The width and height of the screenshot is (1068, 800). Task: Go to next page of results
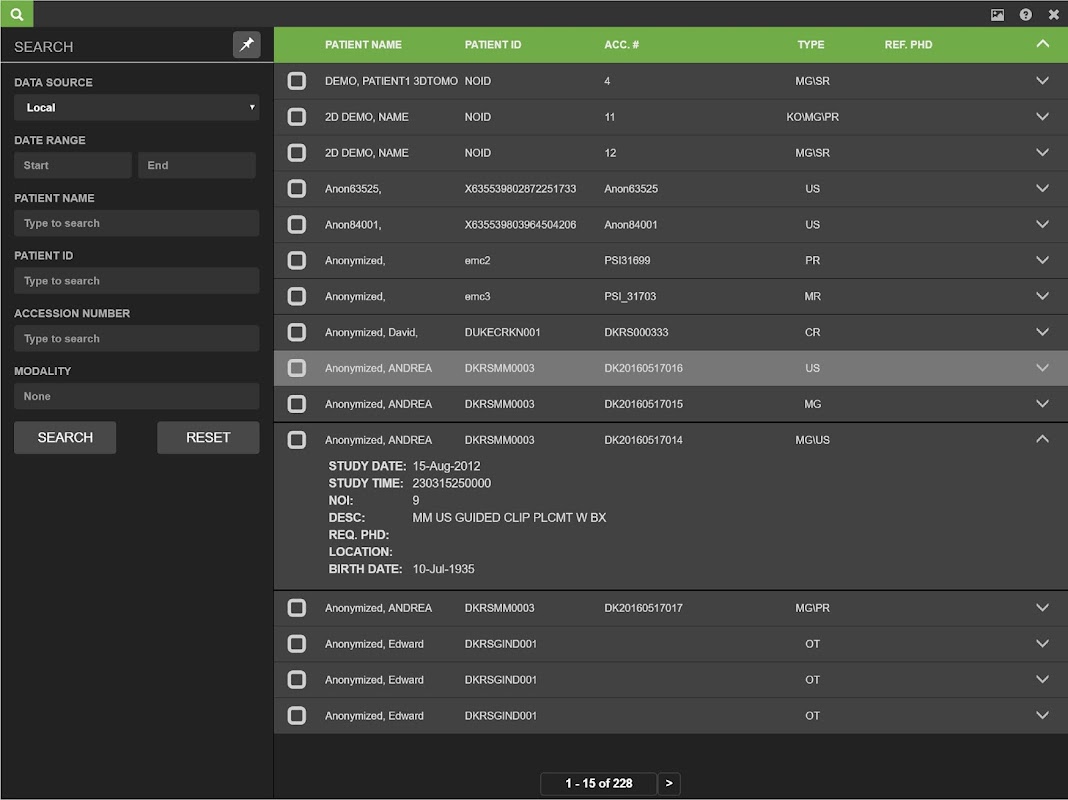click(669, 784)
